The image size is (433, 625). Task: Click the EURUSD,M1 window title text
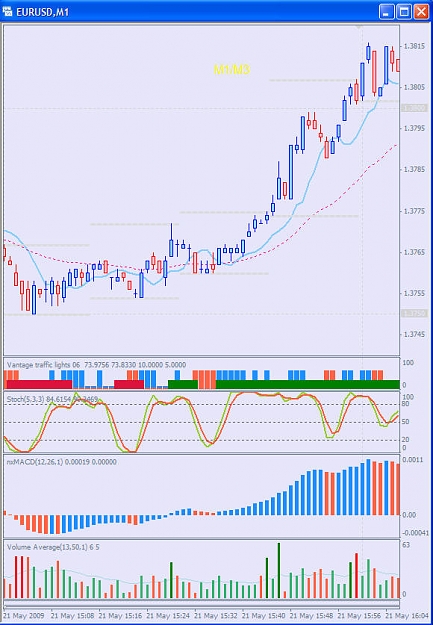coord(42,12)
